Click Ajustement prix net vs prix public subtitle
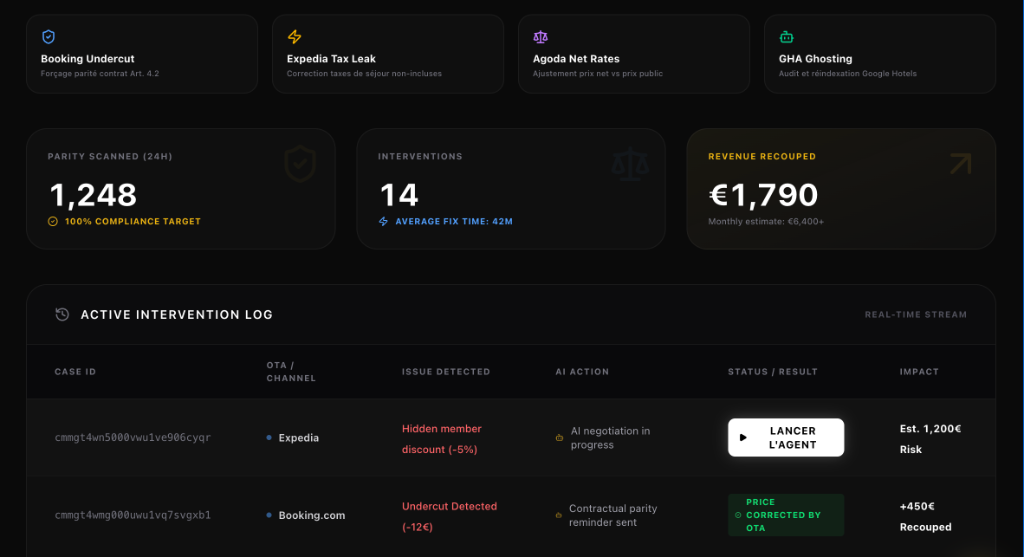The width and height of the screenshot is (1024, 557). 598,73
